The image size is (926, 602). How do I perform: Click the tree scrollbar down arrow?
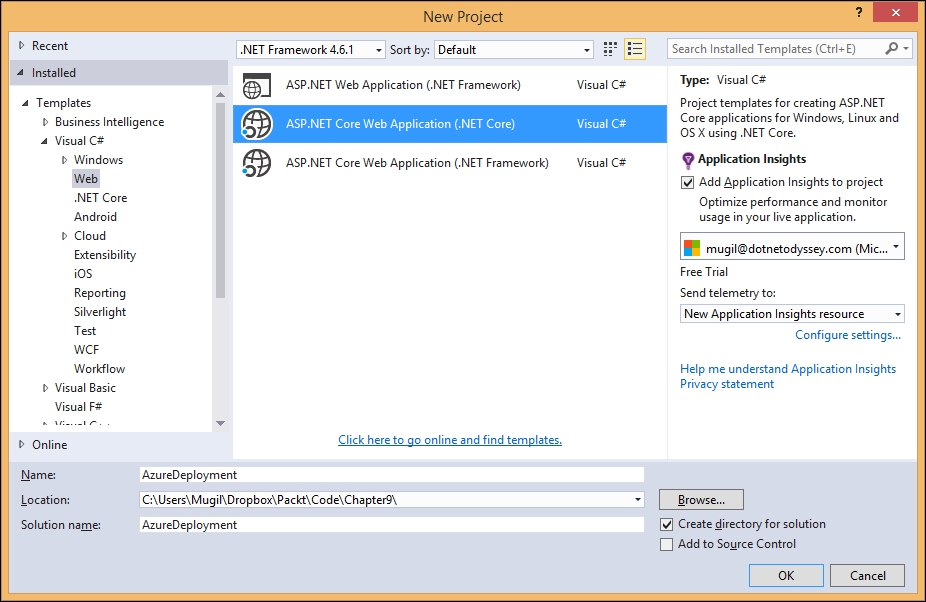[x=220, y=423]
